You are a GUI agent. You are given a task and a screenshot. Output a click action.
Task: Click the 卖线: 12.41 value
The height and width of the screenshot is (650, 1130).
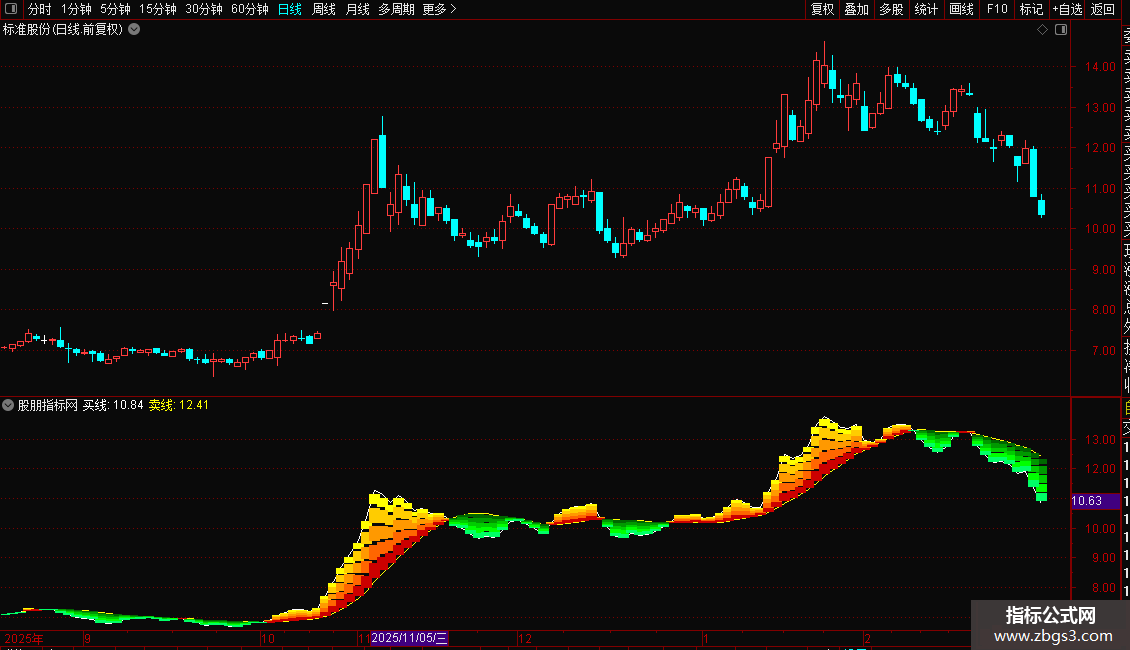(179, 405)
